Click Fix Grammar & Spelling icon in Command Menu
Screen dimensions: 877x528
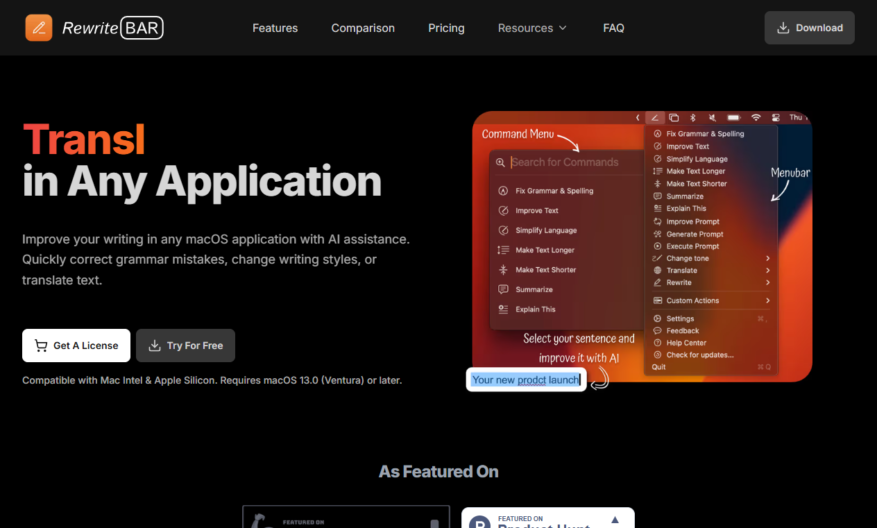[503, 191]
